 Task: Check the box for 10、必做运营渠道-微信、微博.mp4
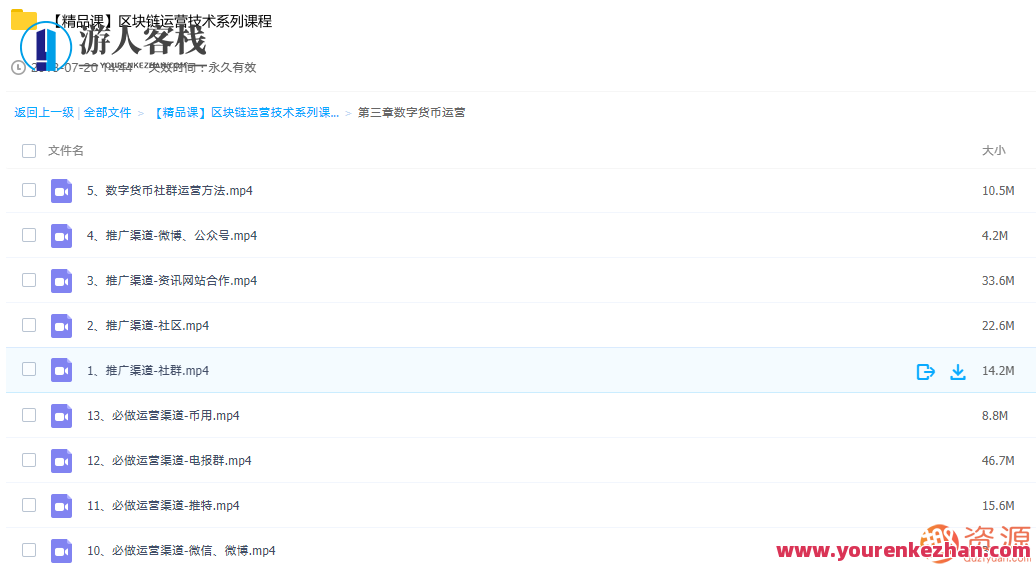tap(29, 550)
